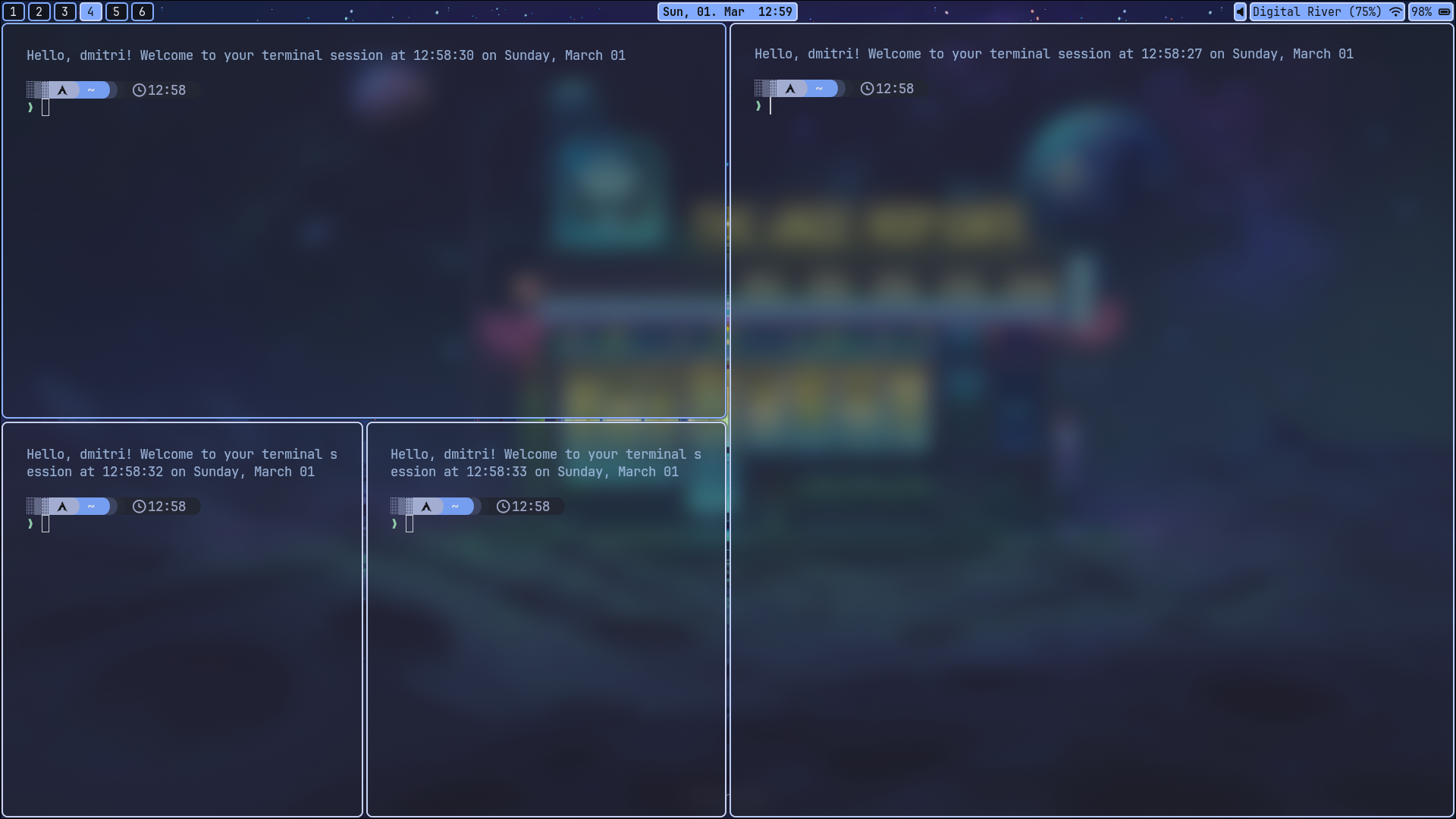The height and width of the screenshot is (819, 1456).
Task: Focus the bottom-middle terminal prompt cursor
Action: [x=409, y=524]
